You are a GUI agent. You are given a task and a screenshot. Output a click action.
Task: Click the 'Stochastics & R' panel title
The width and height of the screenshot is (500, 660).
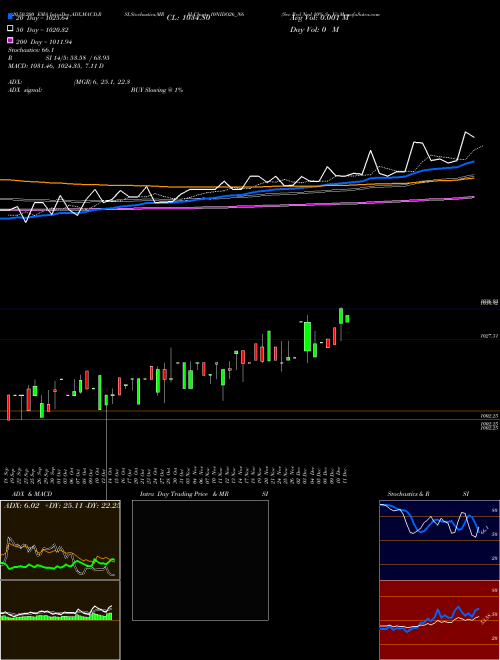click(x=408, y=494)
